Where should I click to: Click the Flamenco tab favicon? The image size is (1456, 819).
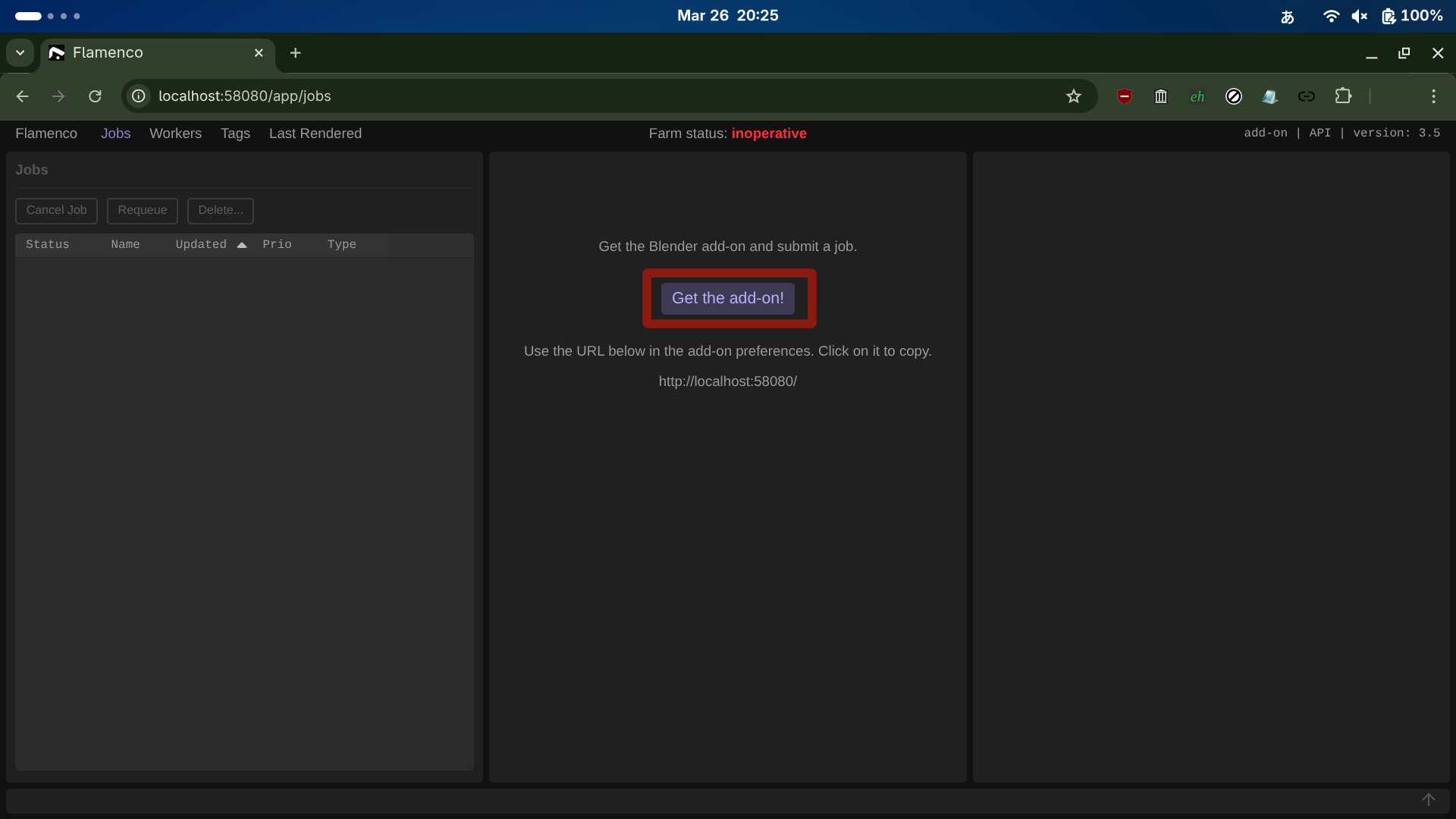tap(57, 52)
